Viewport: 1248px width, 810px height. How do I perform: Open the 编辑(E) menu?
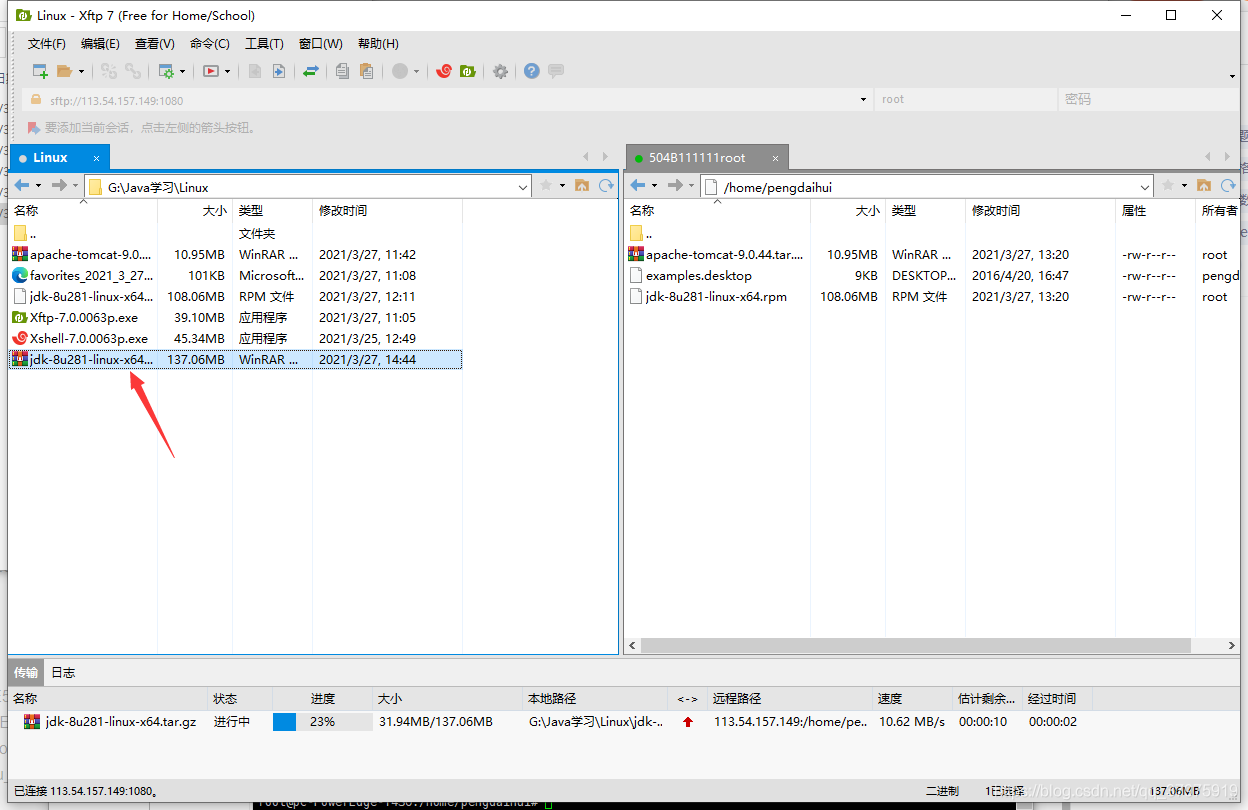[x=100, y=44]
